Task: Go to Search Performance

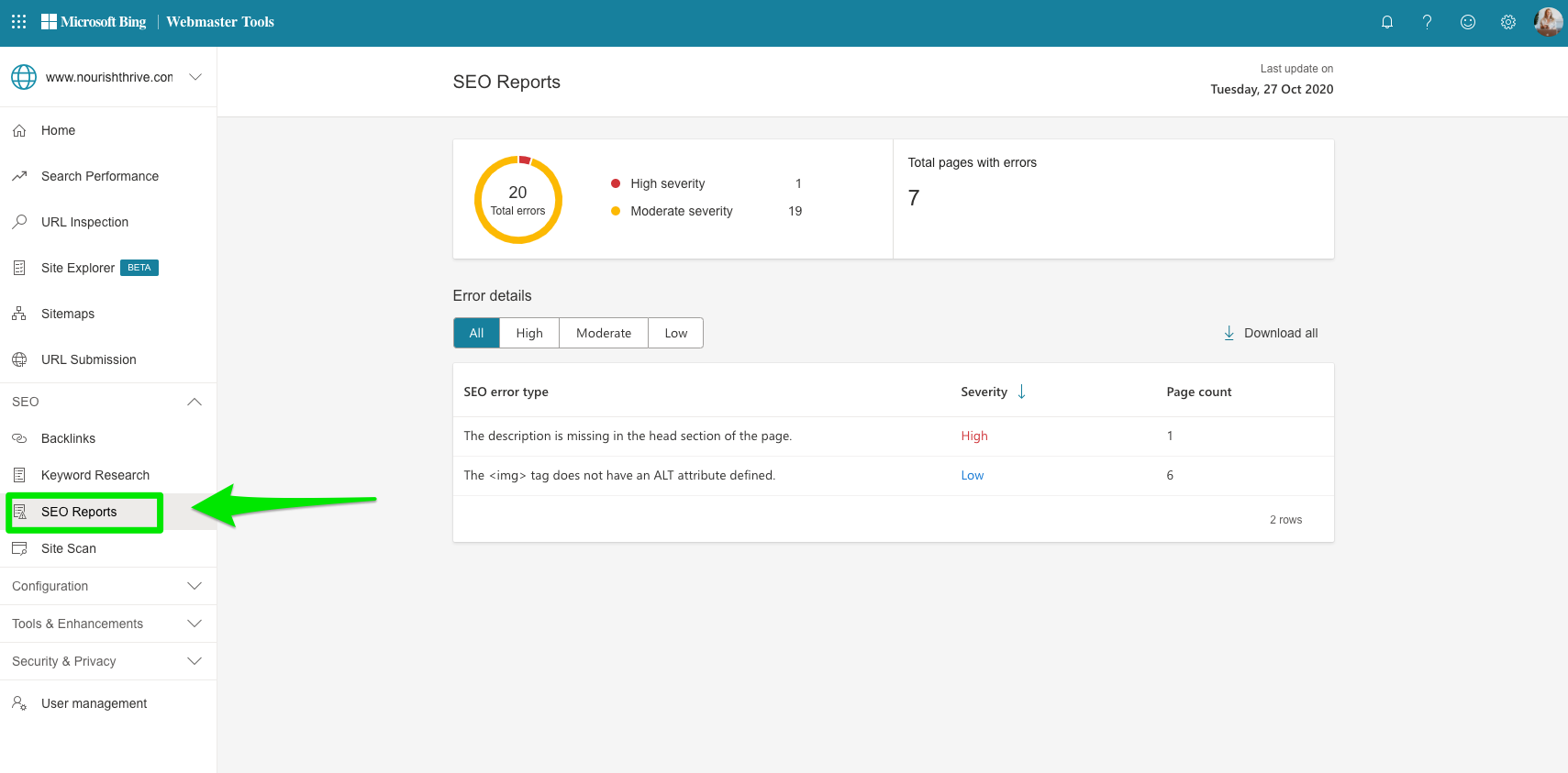Action: pos(99,176)
